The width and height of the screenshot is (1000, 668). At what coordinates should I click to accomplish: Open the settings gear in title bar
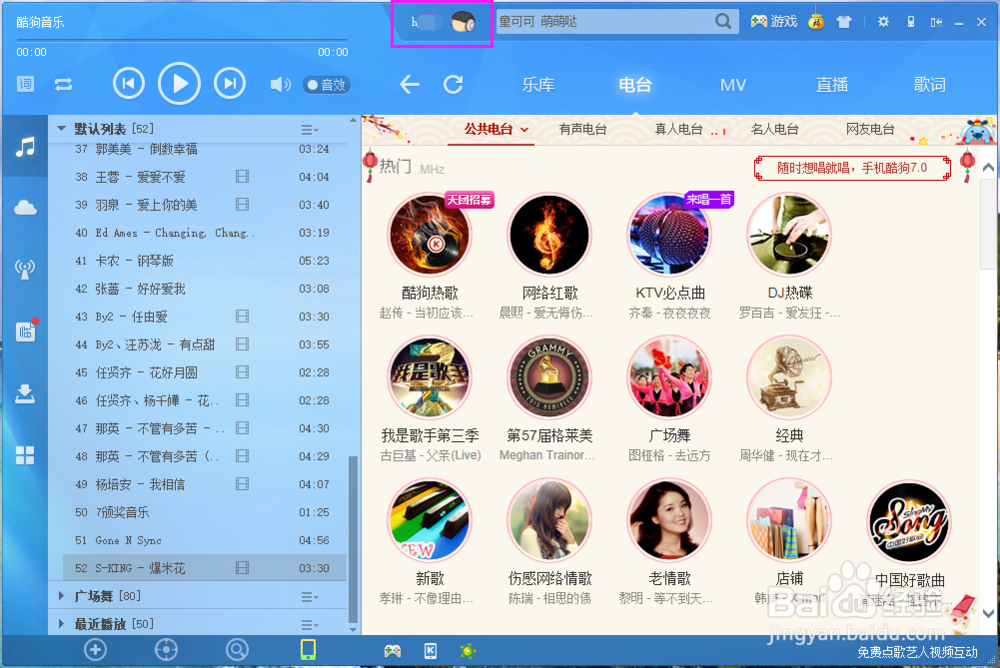882,20
